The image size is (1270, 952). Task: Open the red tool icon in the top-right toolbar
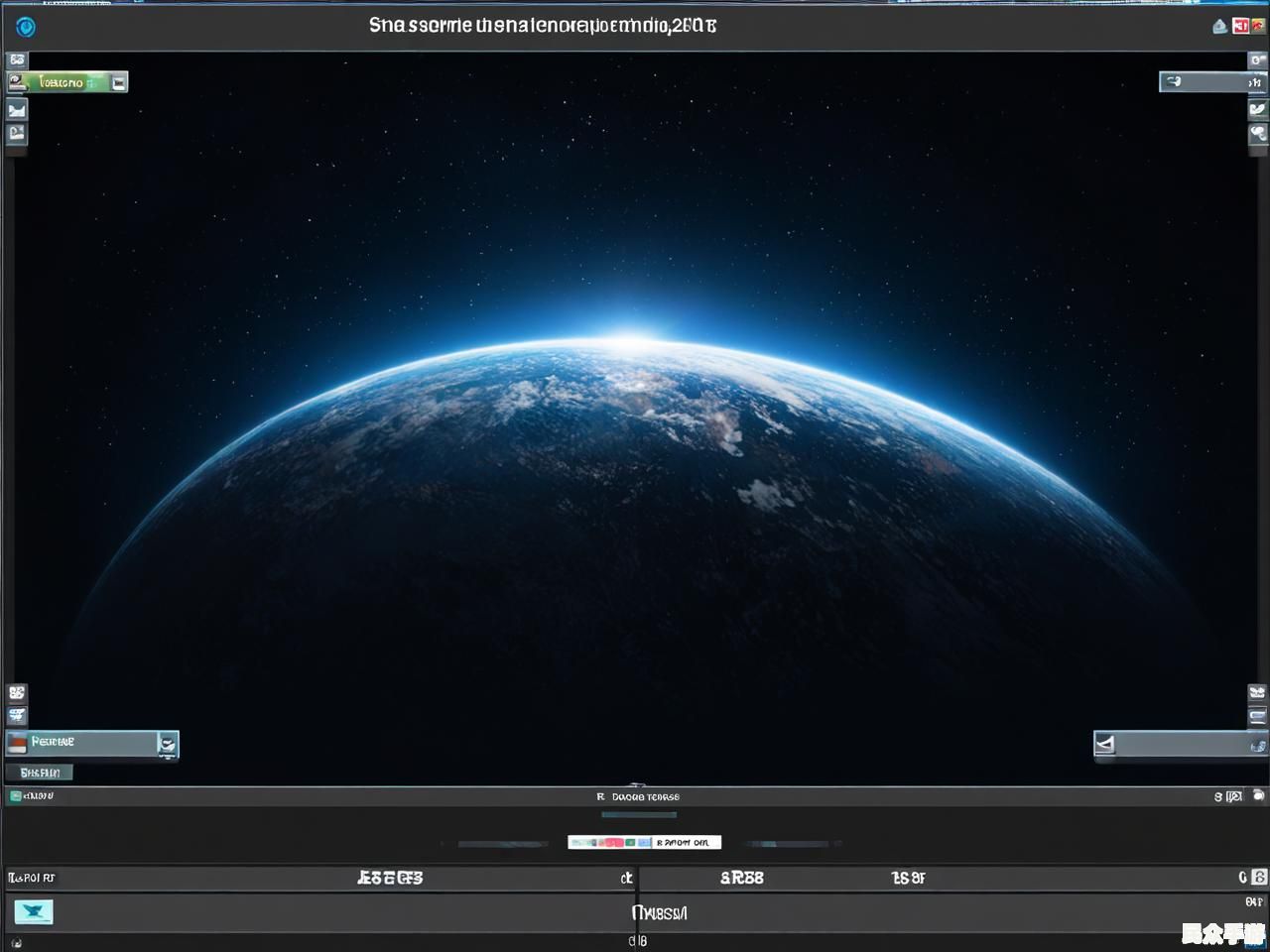pos(1242,26)
